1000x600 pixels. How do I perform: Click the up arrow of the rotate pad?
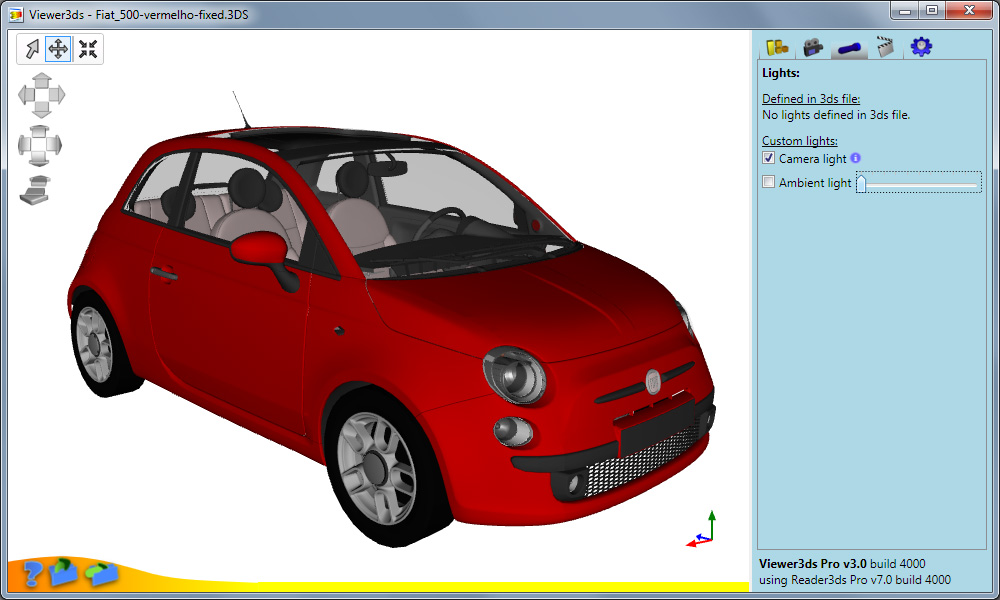(x=40, y=131)
